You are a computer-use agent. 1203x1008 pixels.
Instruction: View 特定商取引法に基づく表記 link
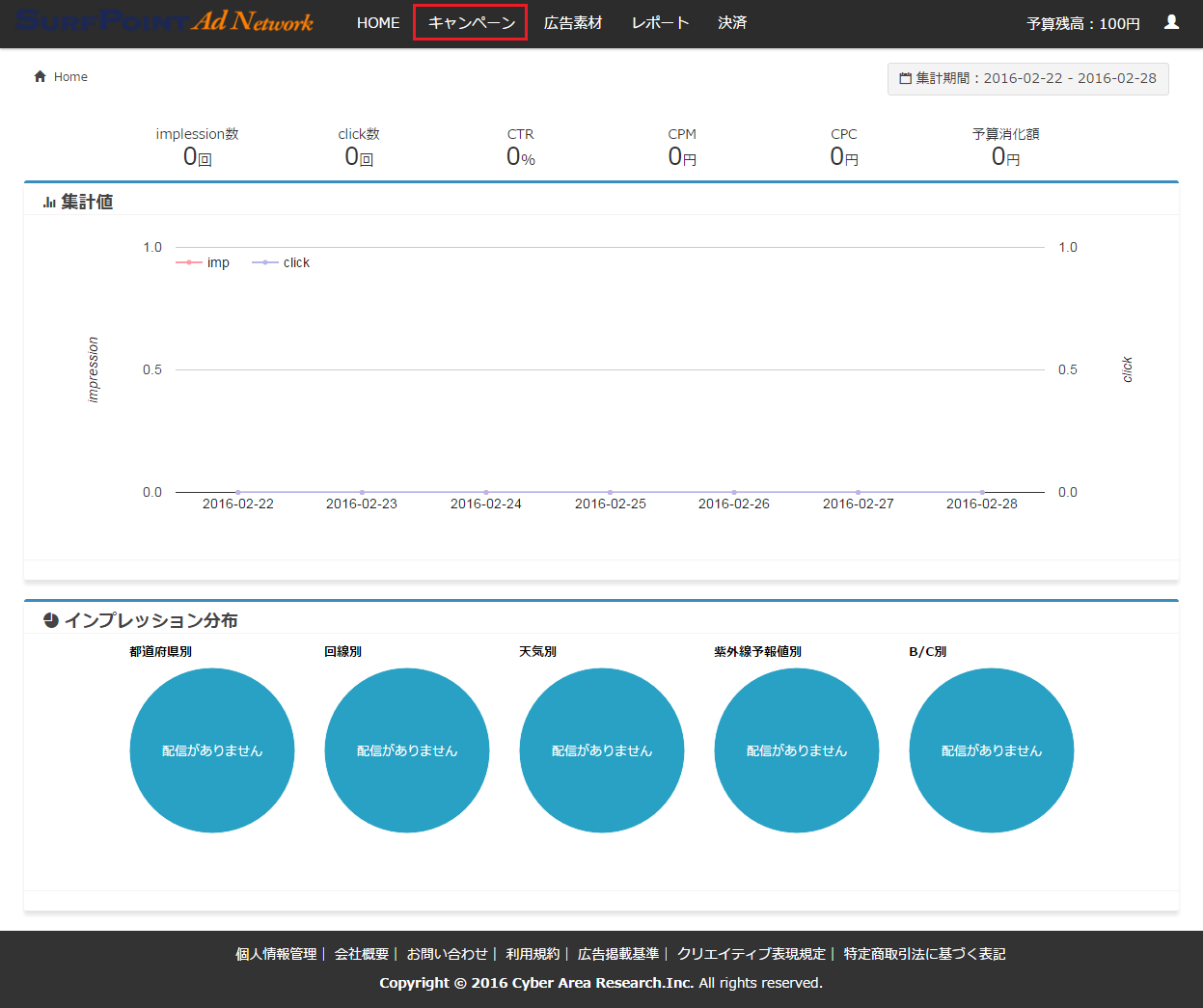(924, 954)
